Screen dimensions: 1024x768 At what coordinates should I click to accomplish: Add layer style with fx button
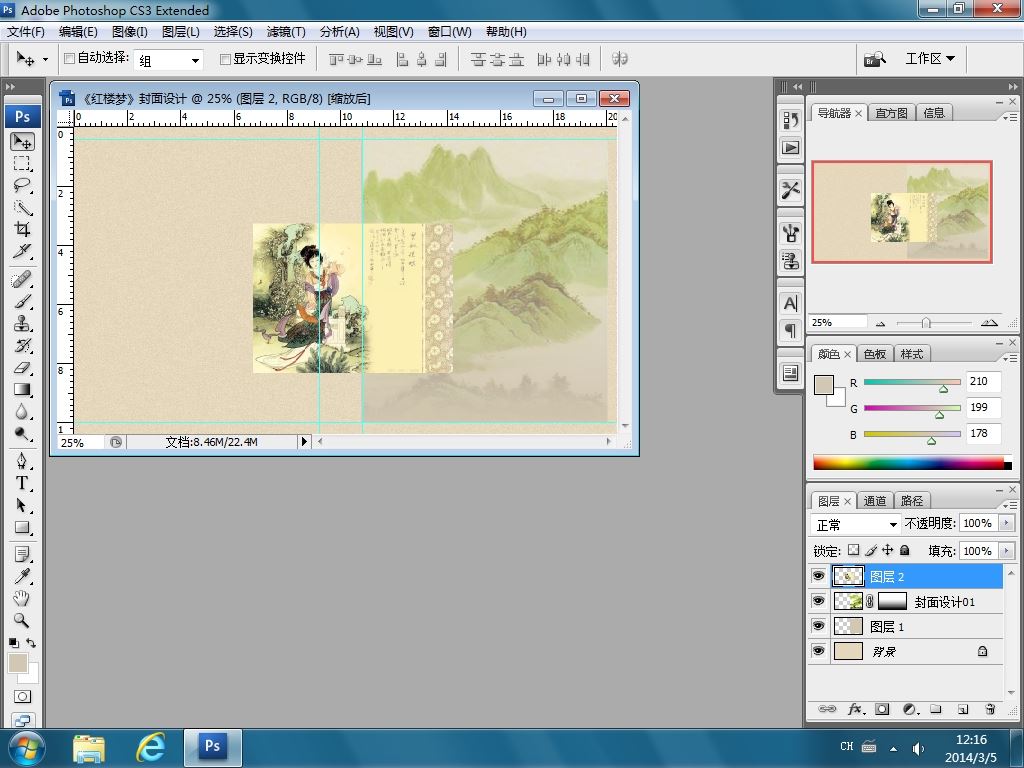coord(856,709)
